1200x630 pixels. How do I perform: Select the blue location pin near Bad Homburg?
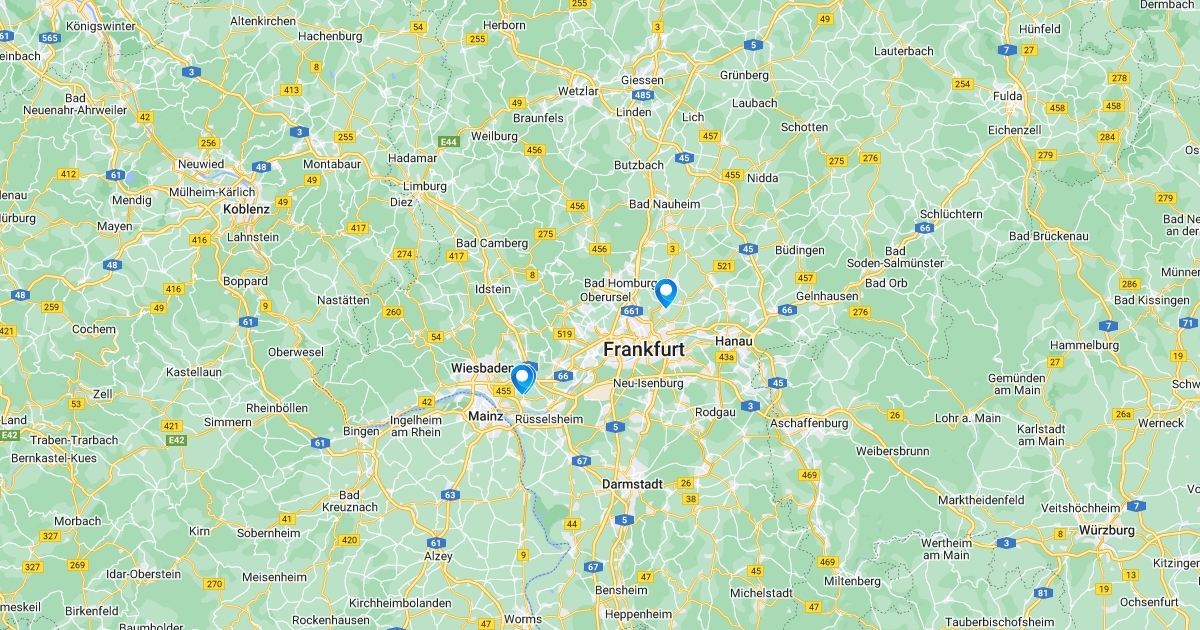[666, 292]
